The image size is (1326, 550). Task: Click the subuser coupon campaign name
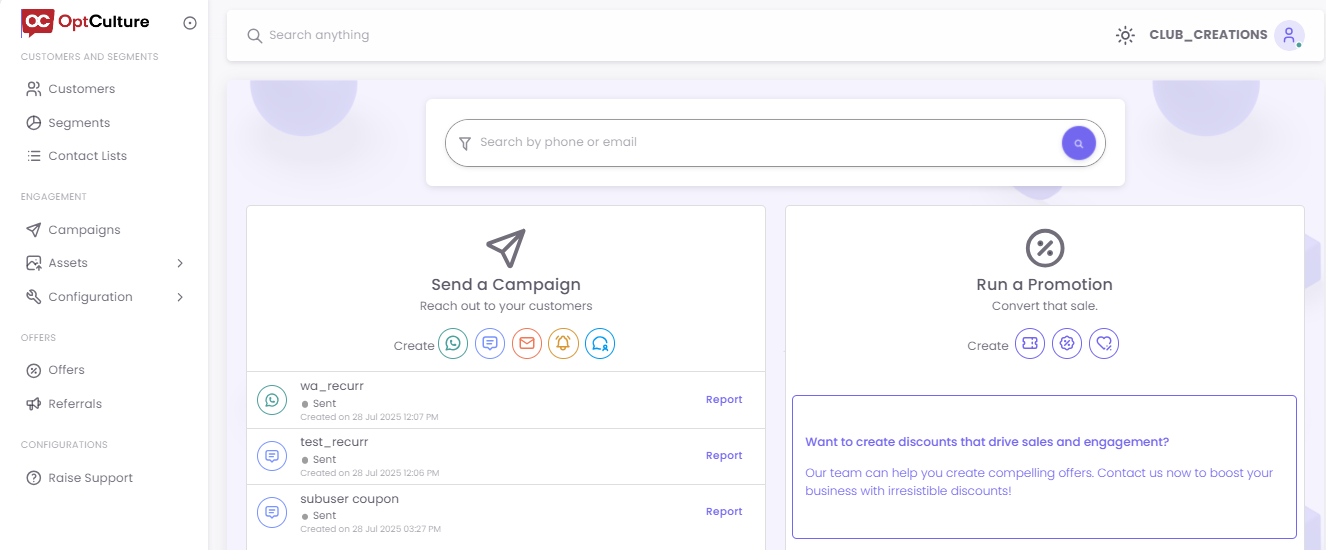tap(350, 499)
